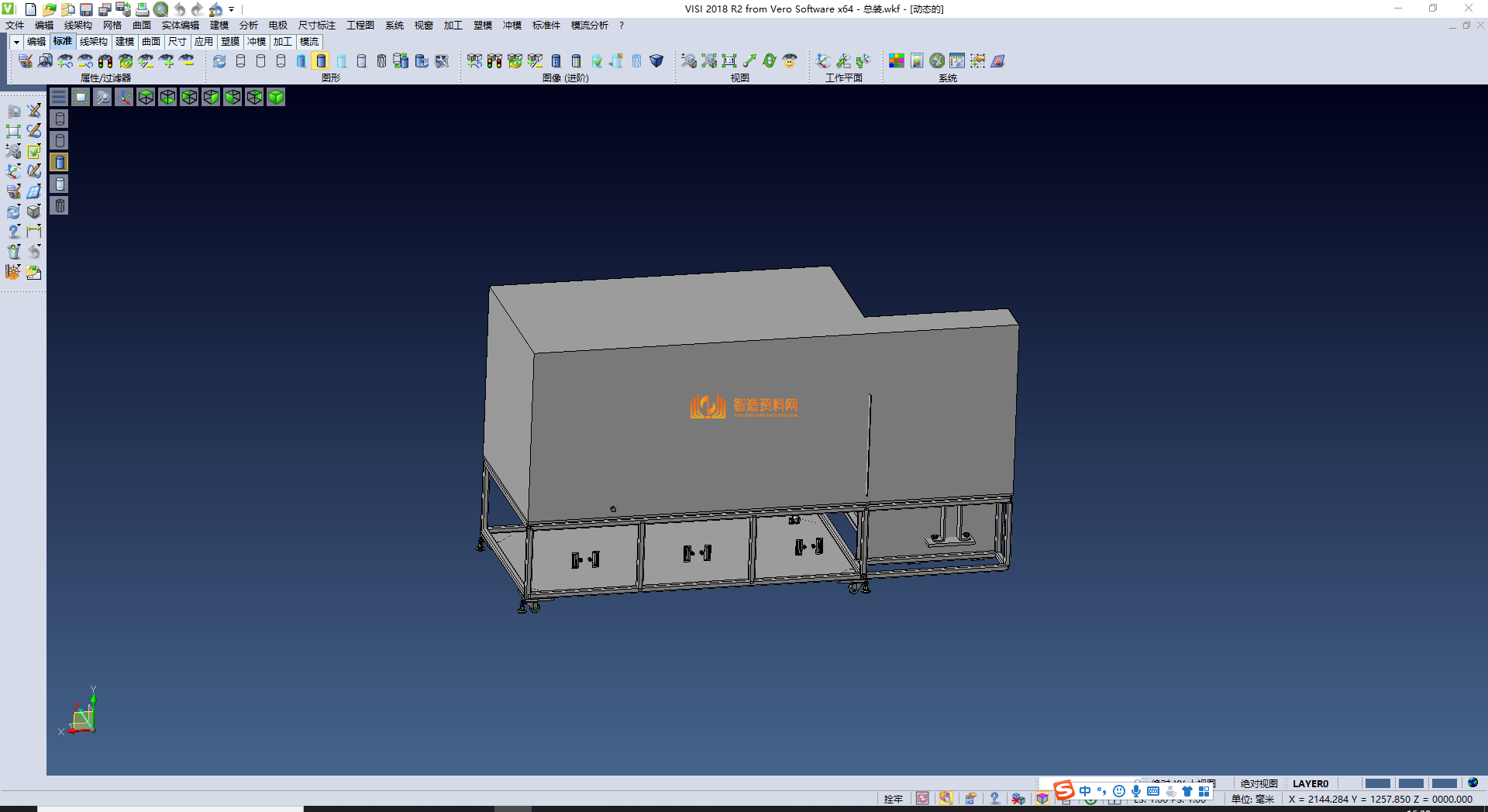Toggle the active cylinder button in left viewport strip
The width and height of the screenshot is (1488, 812).
(60, 162)
